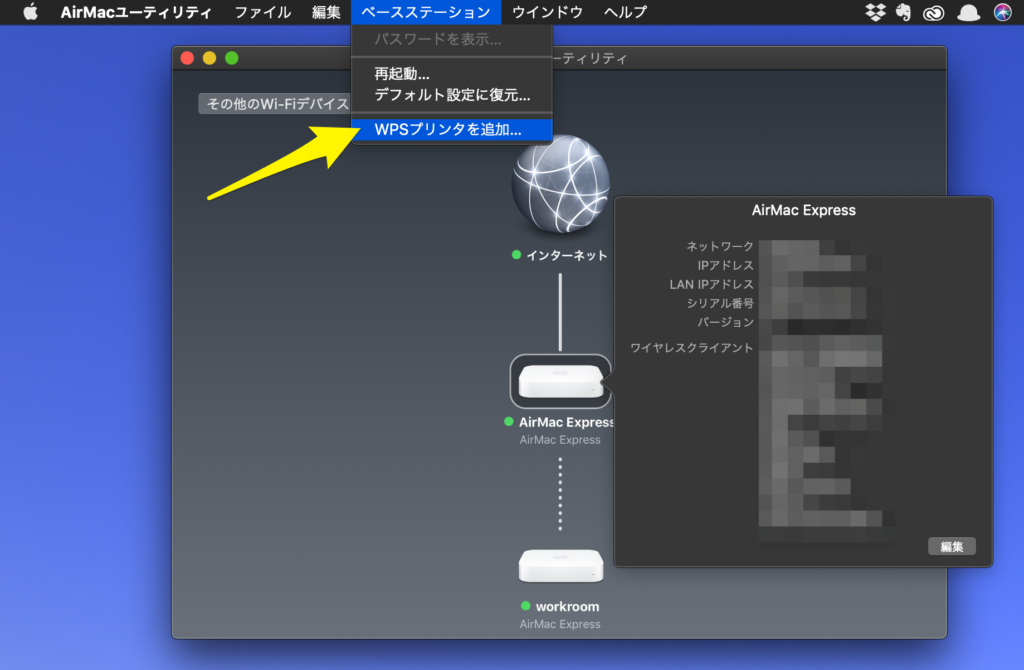Open the Apple menu
Image resolution: width=1024 pixels, height=670 pixels.
pos(30,12)
